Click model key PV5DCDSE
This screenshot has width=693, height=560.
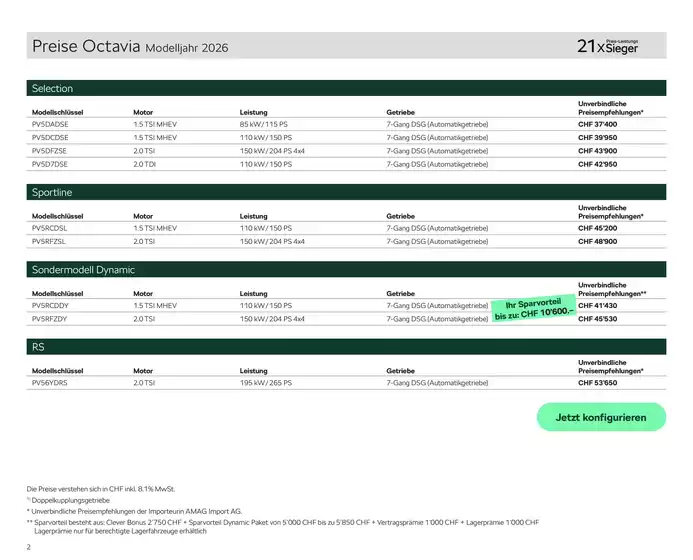pos(50,137)
